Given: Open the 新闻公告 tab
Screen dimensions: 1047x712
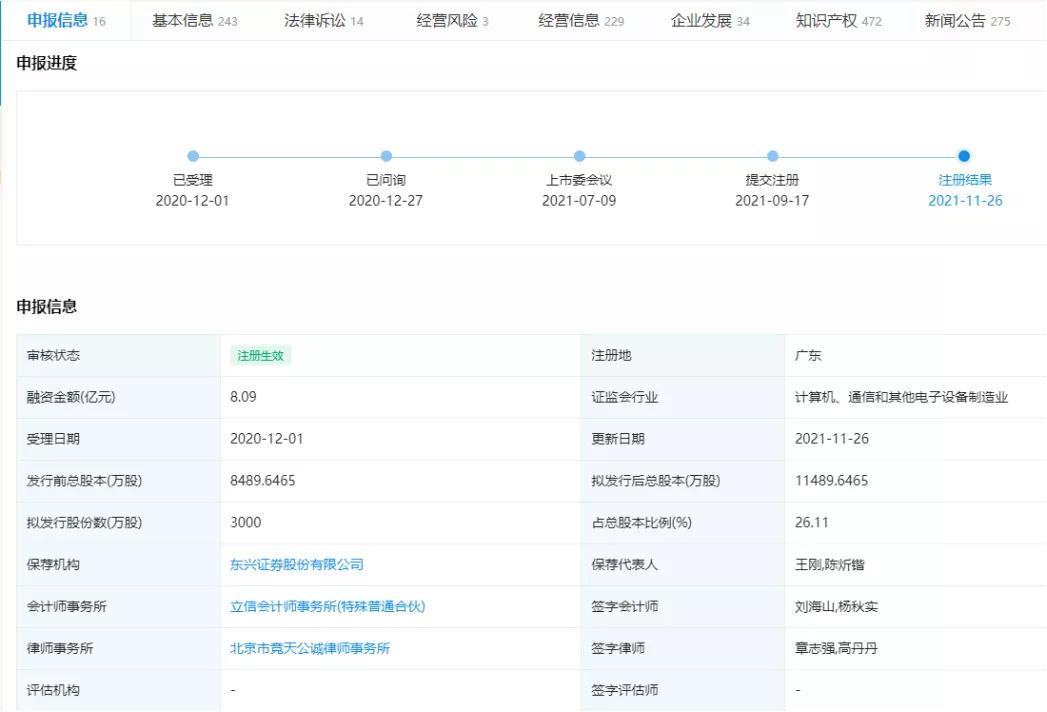Looking at the screenshot, I should click(x=955, y=18).
